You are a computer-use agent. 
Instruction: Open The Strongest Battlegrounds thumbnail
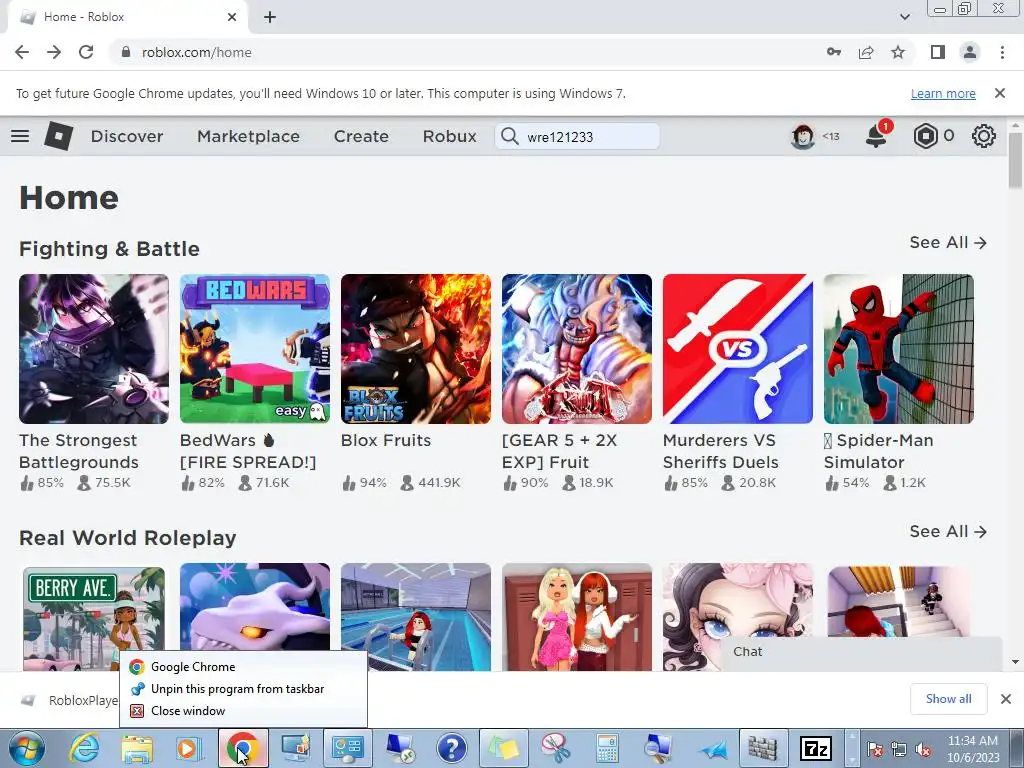pos(94,349)
